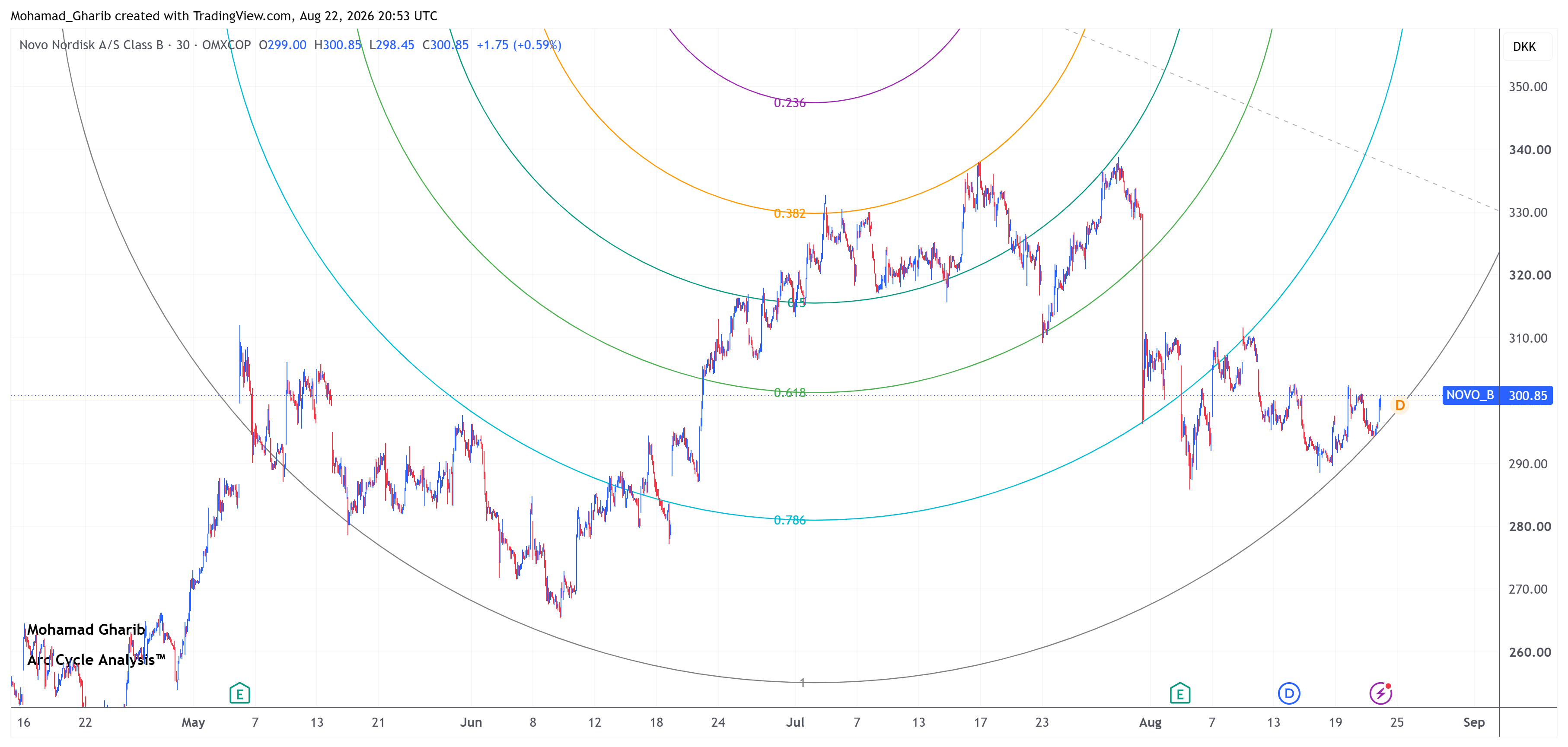
Task: Select the outer gray arc label 1
Action: click(x=802, y=683)
